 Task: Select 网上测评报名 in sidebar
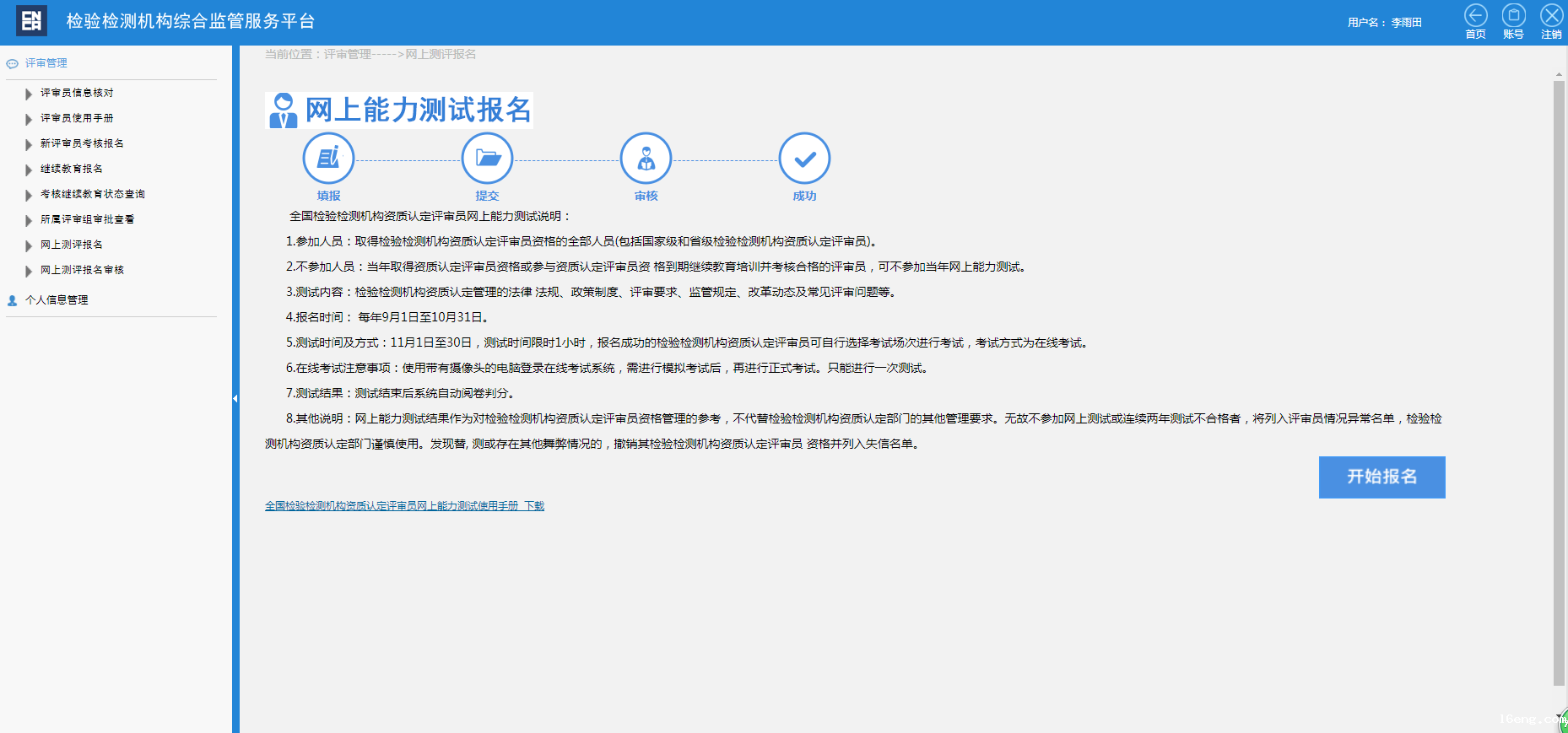pyautogui.click(x=72, y=245)
